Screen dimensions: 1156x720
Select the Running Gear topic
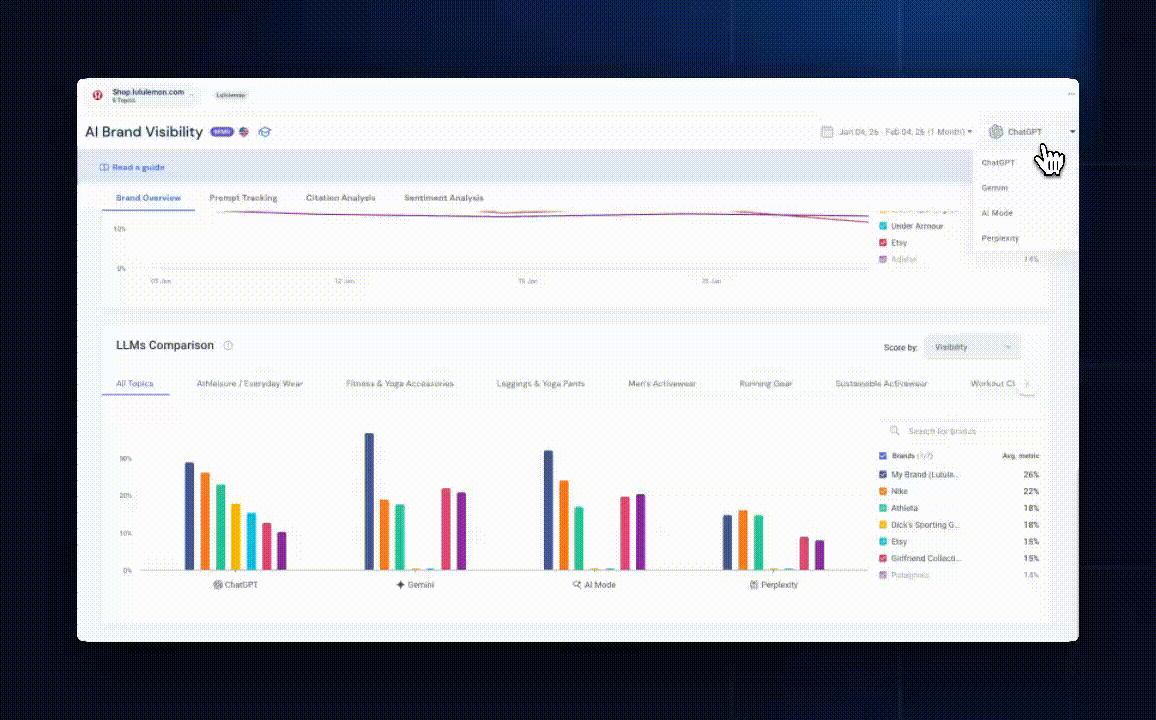766,384
